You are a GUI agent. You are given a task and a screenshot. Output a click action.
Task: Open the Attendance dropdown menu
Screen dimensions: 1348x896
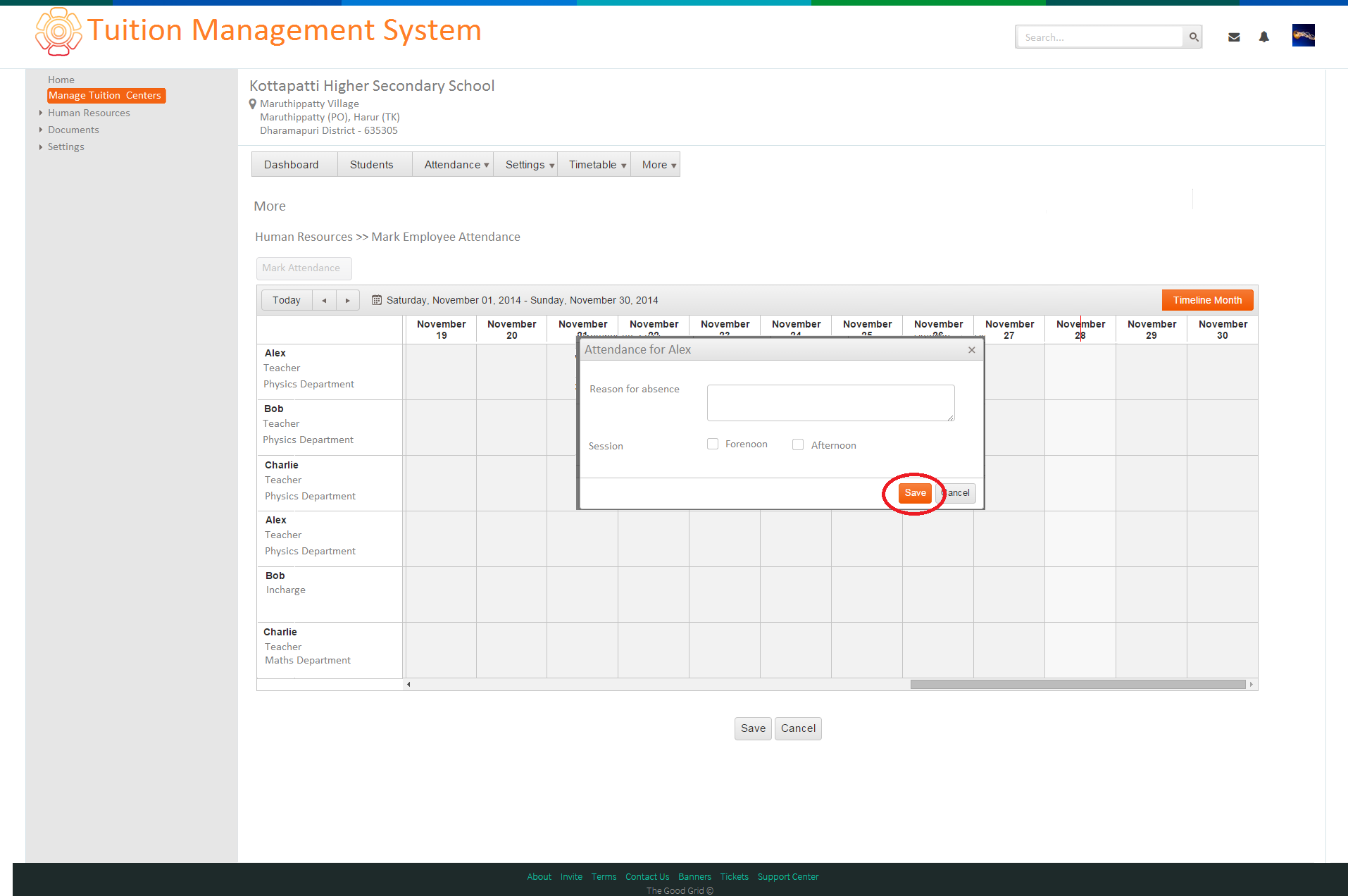(456, 164)
